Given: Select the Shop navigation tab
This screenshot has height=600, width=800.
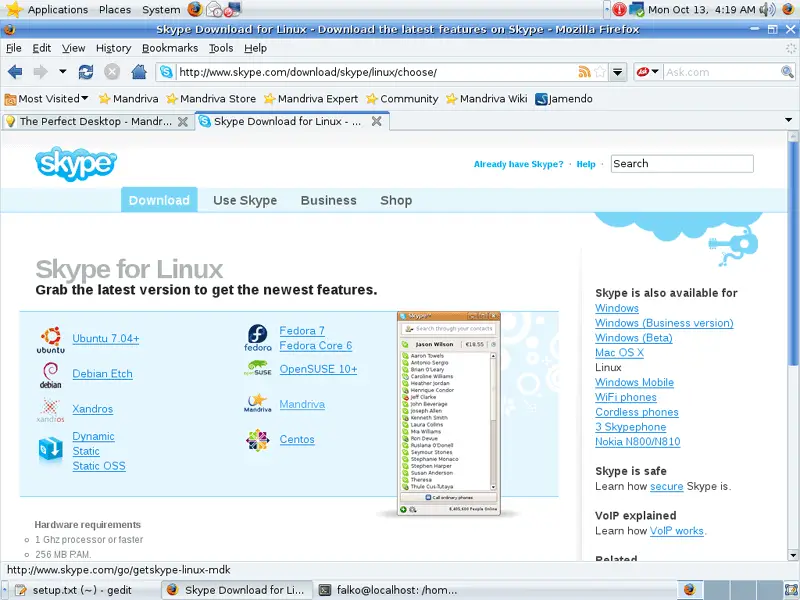Looking at the screenshot, I should (x=396, y=200).
